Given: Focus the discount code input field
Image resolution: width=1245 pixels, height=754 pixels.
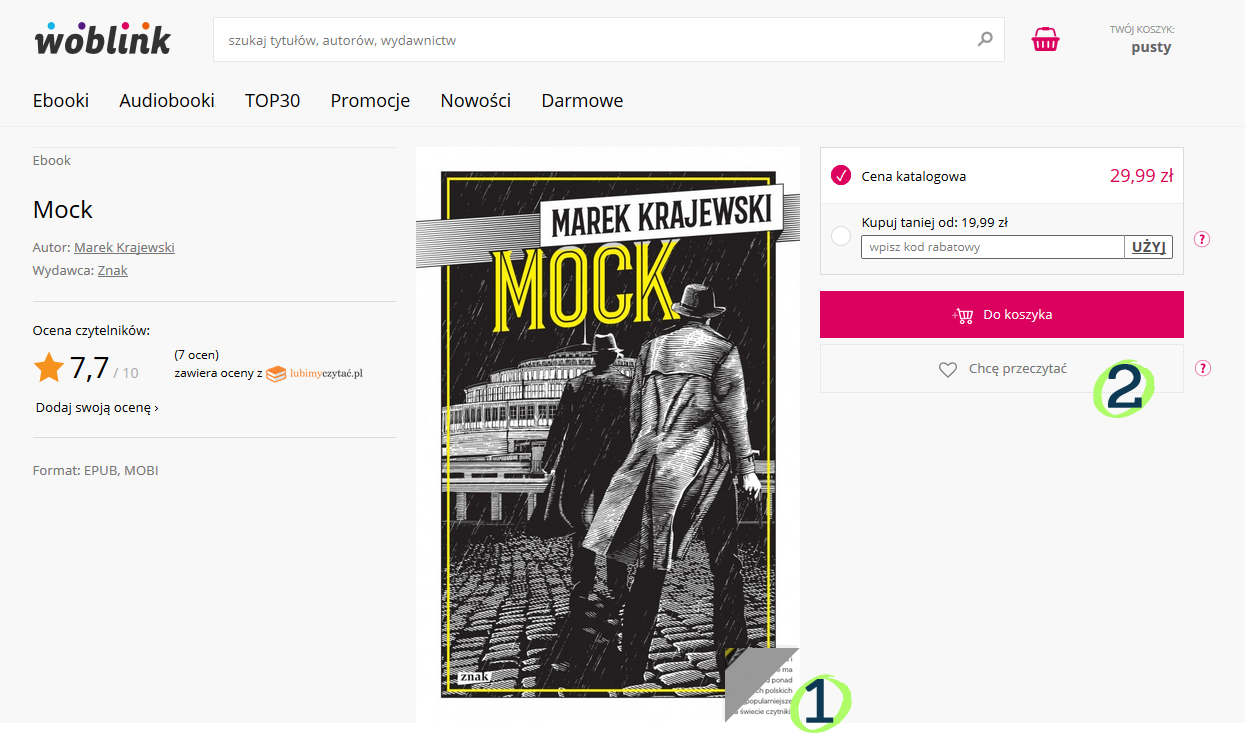Looking at the screenshot, I should (993, 247).
